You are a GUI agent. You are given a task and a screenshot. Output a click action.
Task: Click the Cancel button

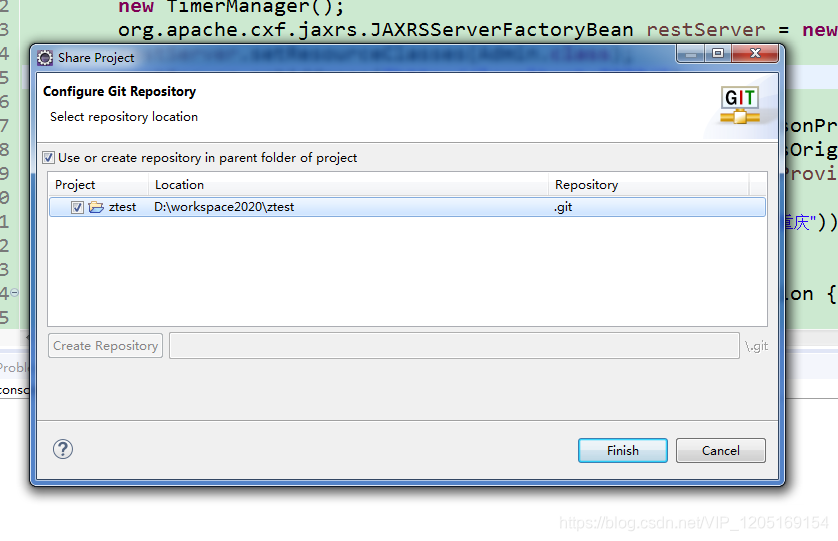coord(720,450)
